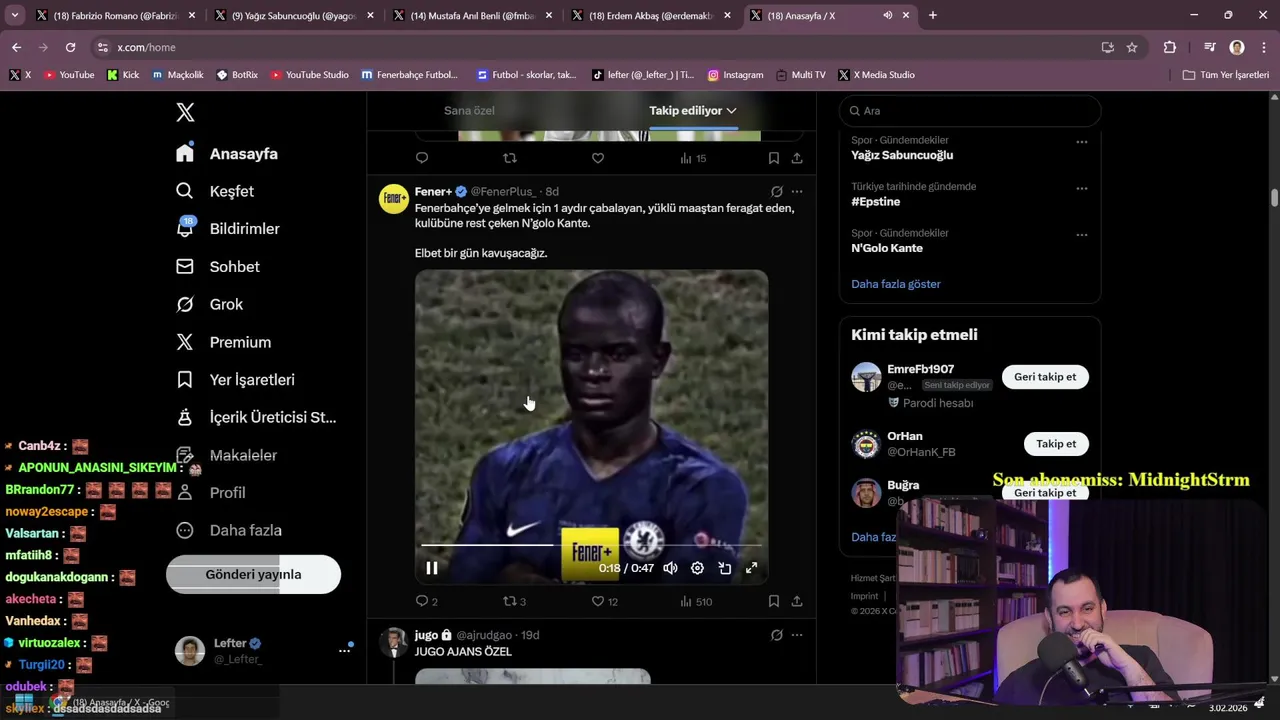Enter fullscreen on the video
The height and width of the screenshot is (720, 1280).
coord(751,568)
